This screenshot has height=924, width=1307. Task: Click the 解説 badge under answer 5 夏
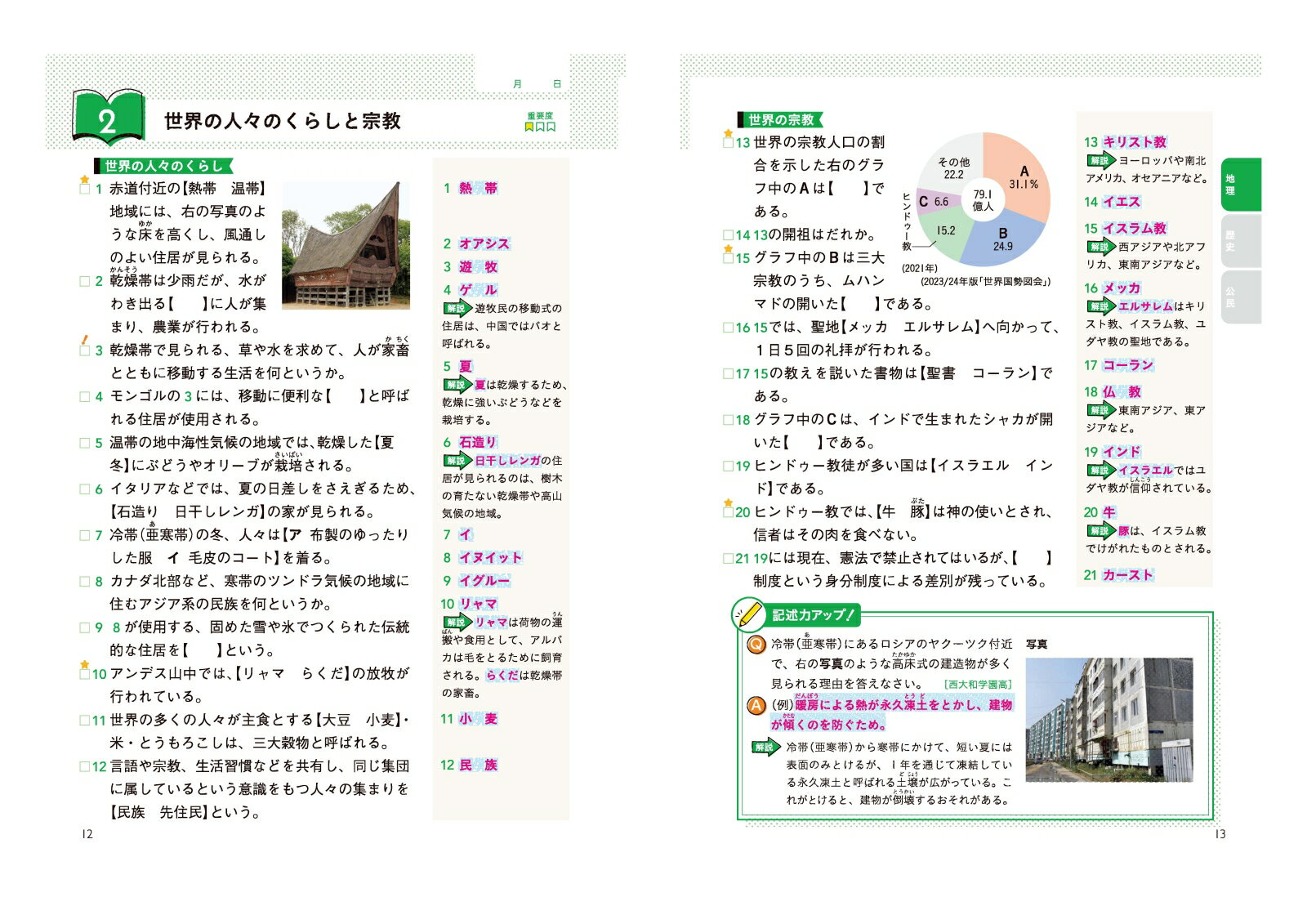pos(457,384)
